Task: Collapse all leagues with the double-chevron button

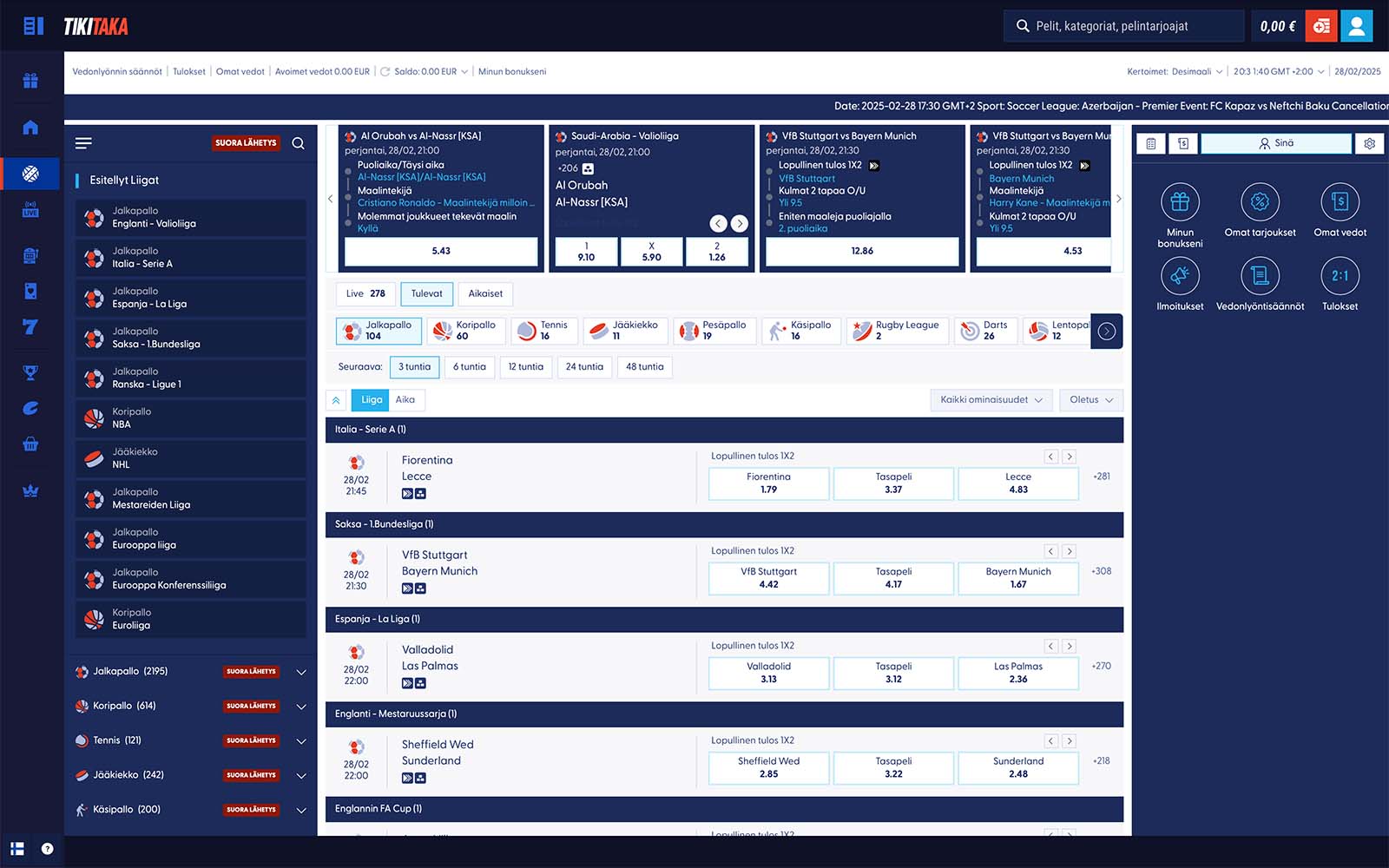Action: [x=336, y=400]
